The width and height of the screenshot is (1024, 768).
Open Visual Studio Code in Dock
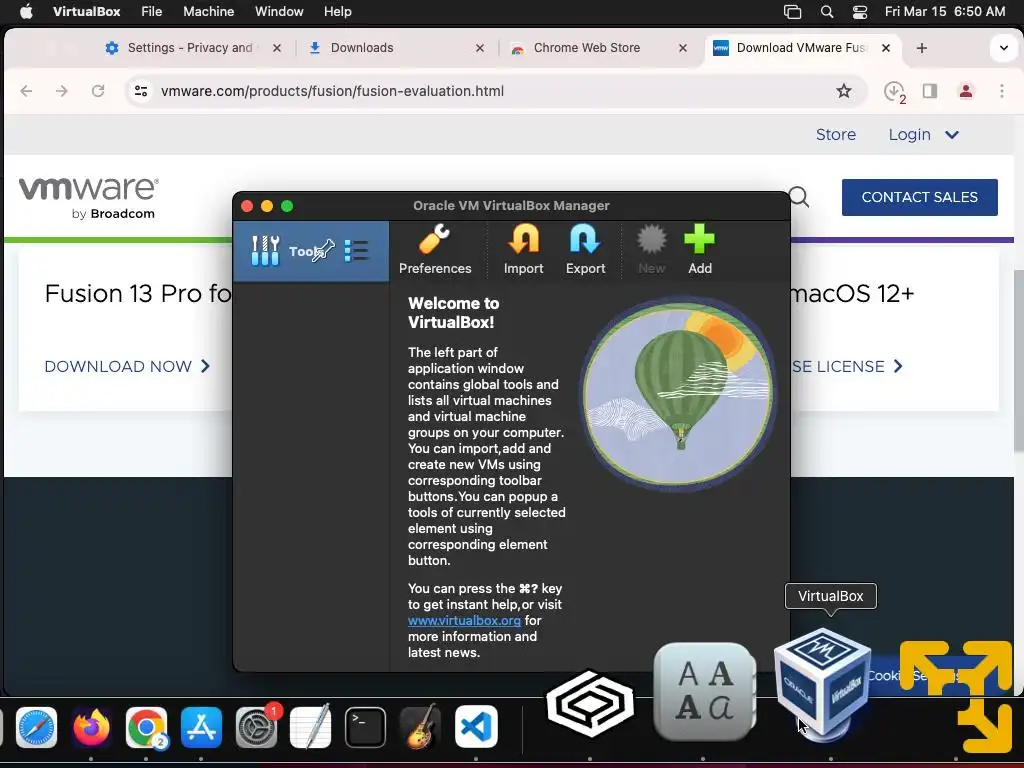tap(475, 727)
